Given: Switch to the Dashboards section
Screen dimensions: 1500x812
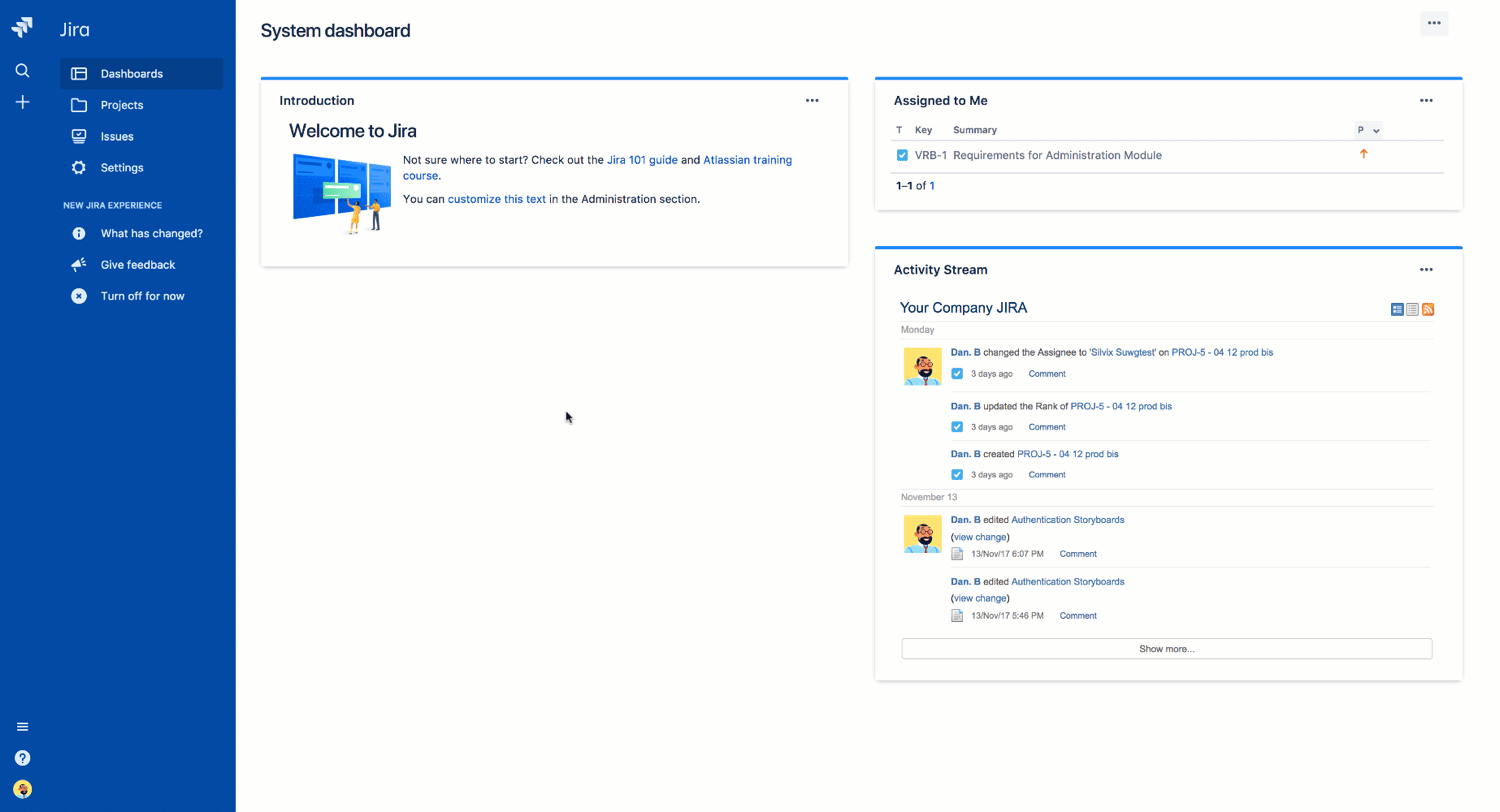Looking at the screenshot, I should 133,73.
